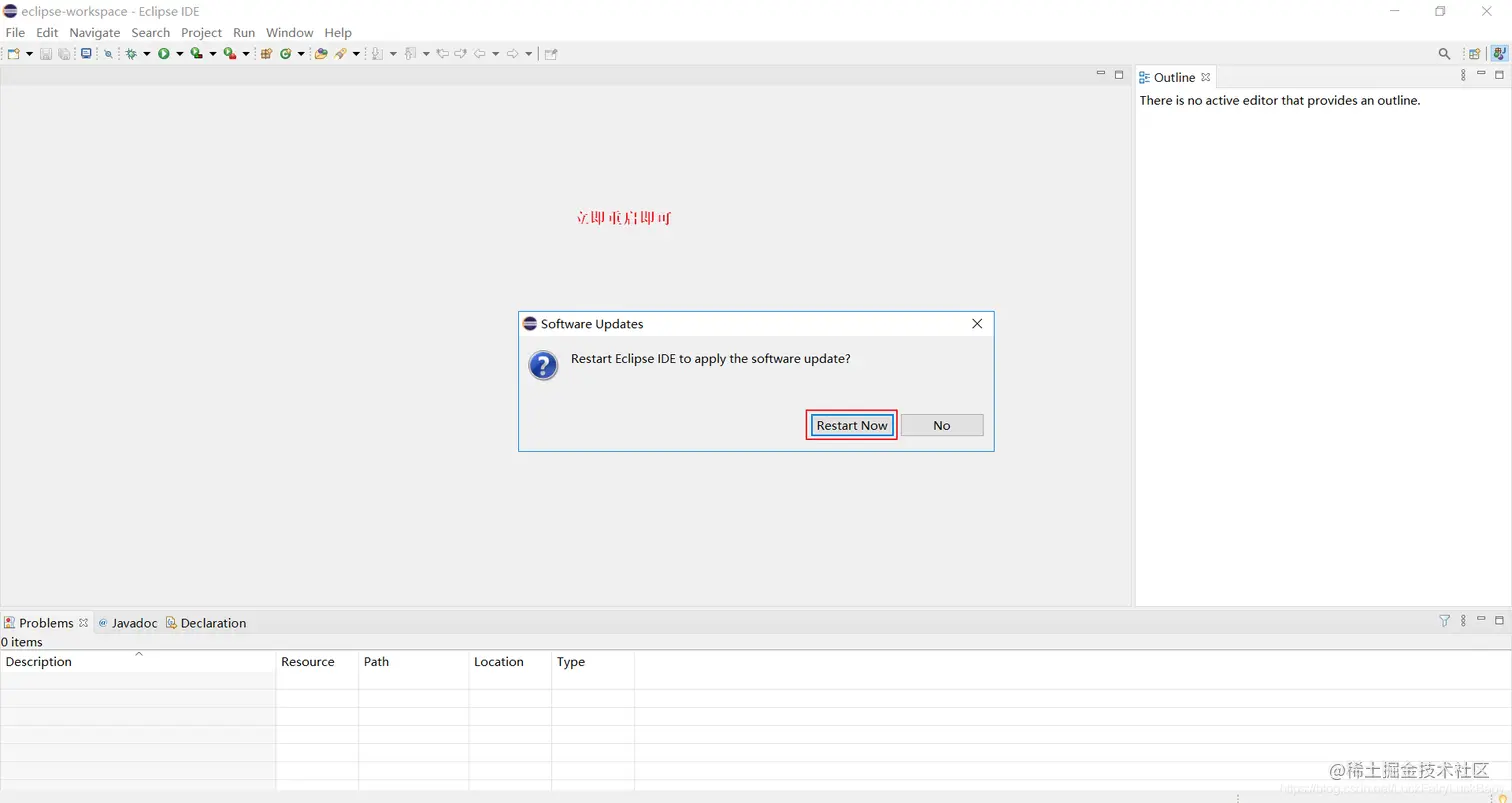The image size is (1512, 803).
Task: Open the File menu
Action: pyautogui.click(x=15, y=32)
